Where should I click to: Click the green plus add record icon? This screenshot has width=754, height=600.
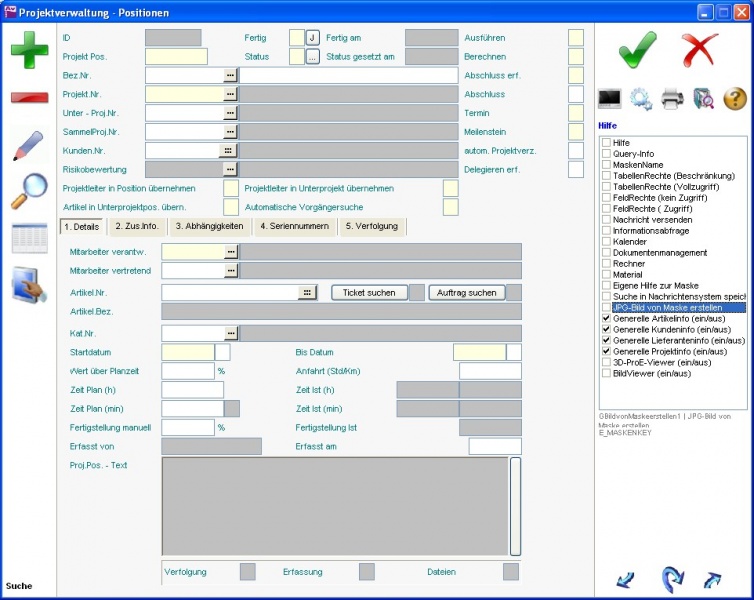[x=29, y=49]
